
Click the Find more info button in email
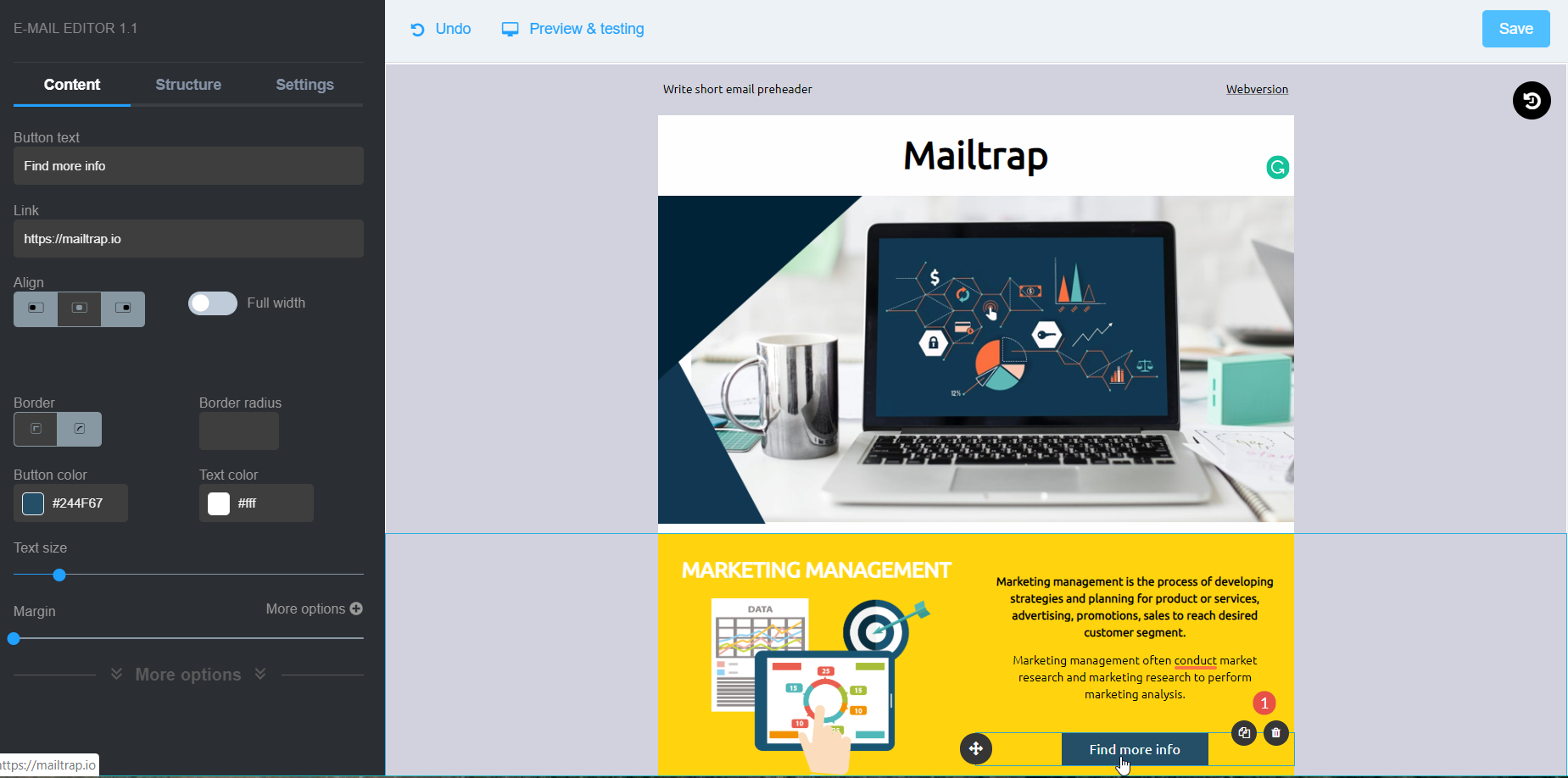pyautogui.click(x=1135, y=749)
